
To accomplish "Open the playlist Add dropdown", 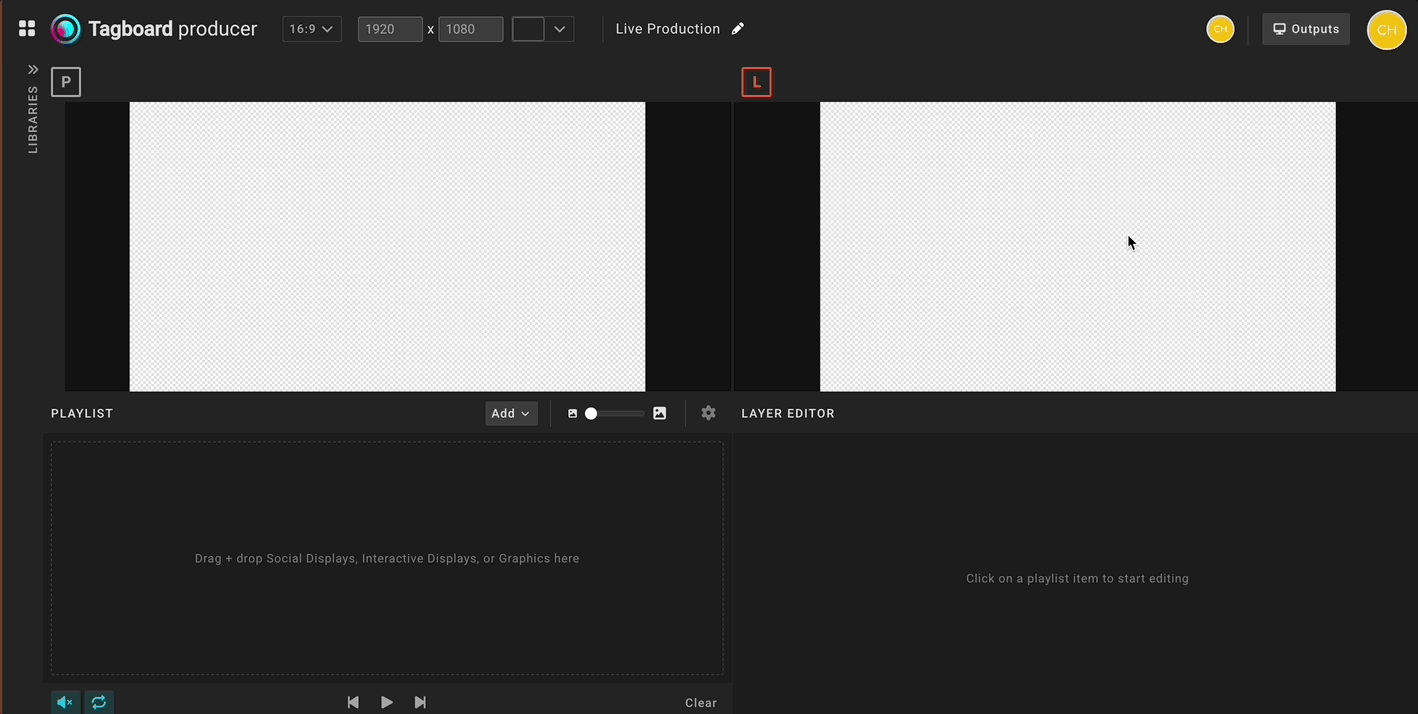I will pyautogui.click(x=511, y=413).
